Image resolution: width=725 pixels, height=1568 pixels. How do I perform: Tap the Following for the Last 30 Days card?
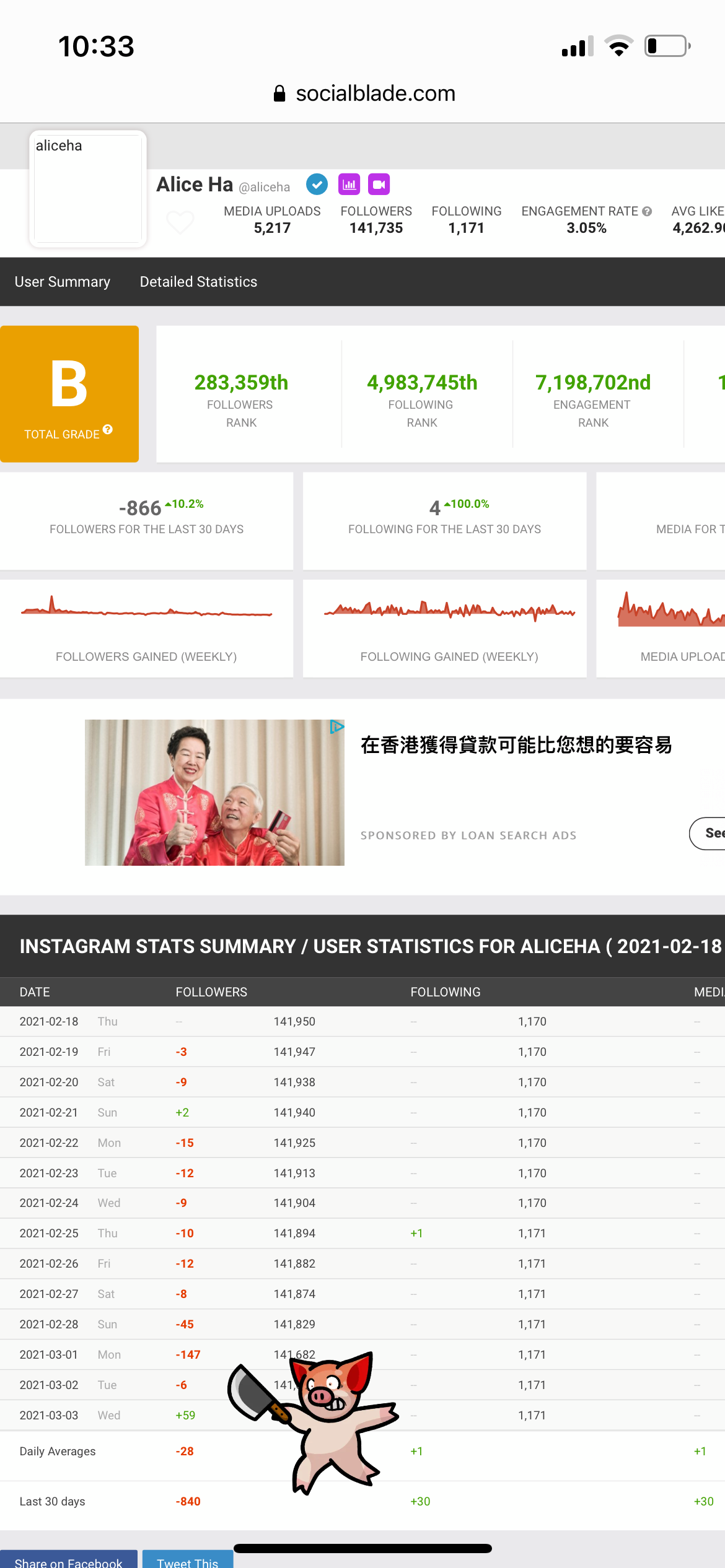pyautogui.click(x=445, y=521)
